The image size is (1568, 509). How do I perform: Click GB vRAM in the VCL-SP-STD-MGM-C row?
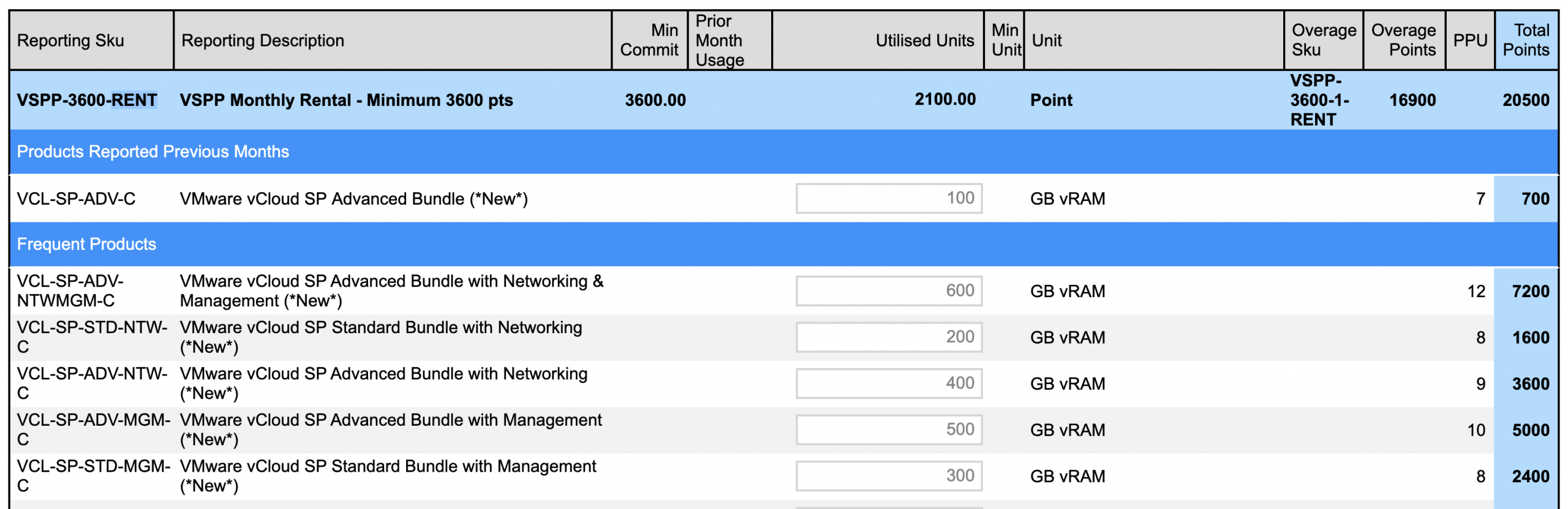(1068, 476)
